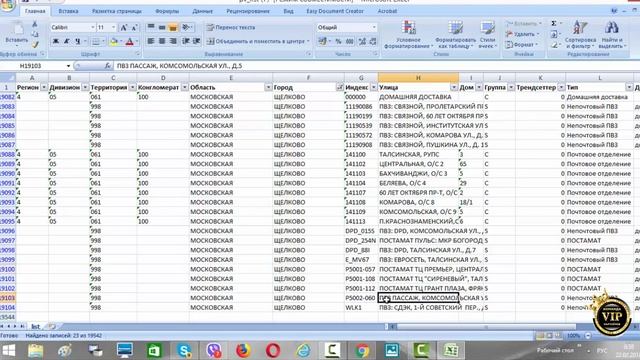Open the active Город filter dropdown

340,87
